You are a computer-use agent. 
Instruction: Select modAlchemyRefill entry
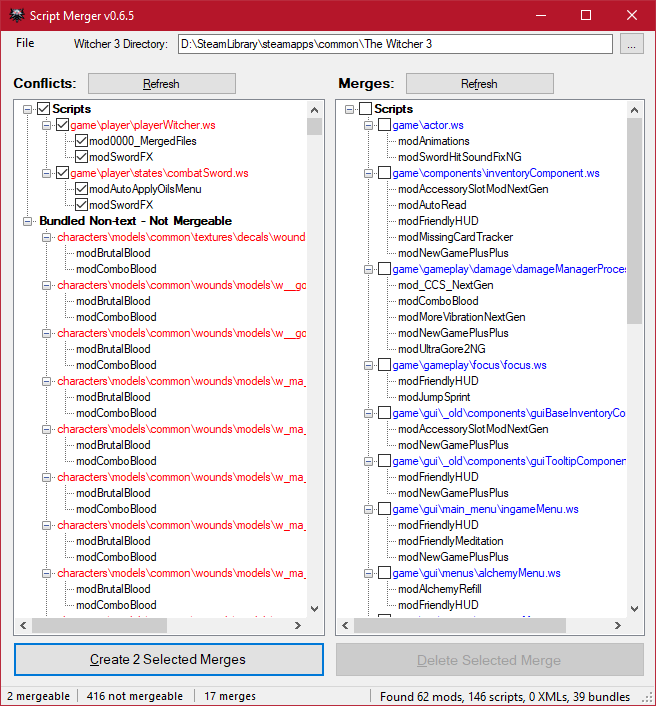[x=440, y=589]
